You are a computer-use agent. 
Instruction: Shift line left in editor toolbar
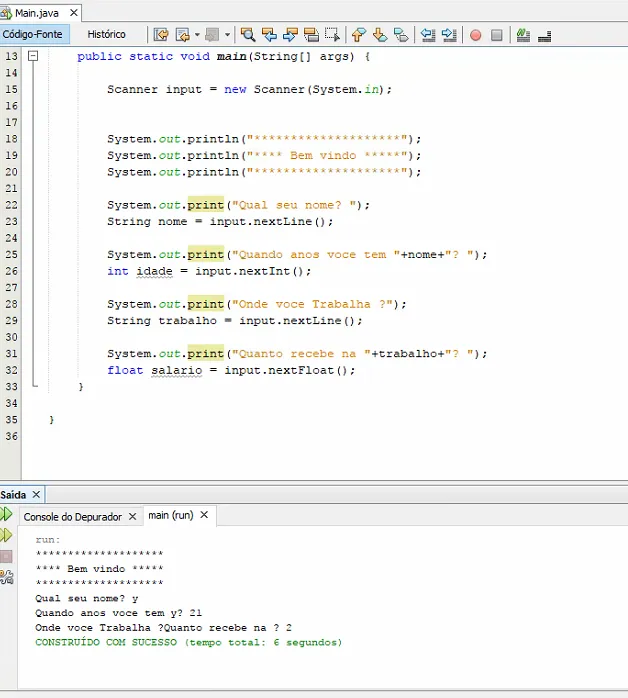pyautogui.click(x=428, y=35)
